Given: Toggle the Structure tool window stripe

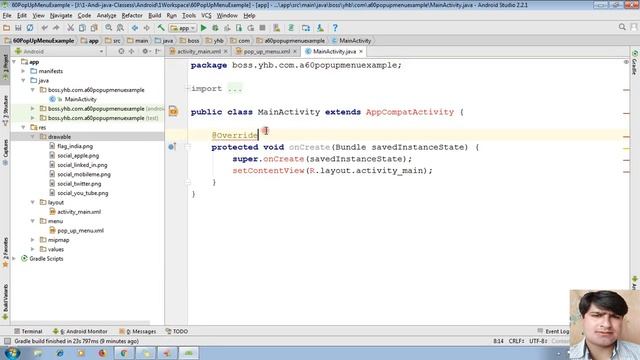Looking at the screenshot, I should [x=5, y=110].
